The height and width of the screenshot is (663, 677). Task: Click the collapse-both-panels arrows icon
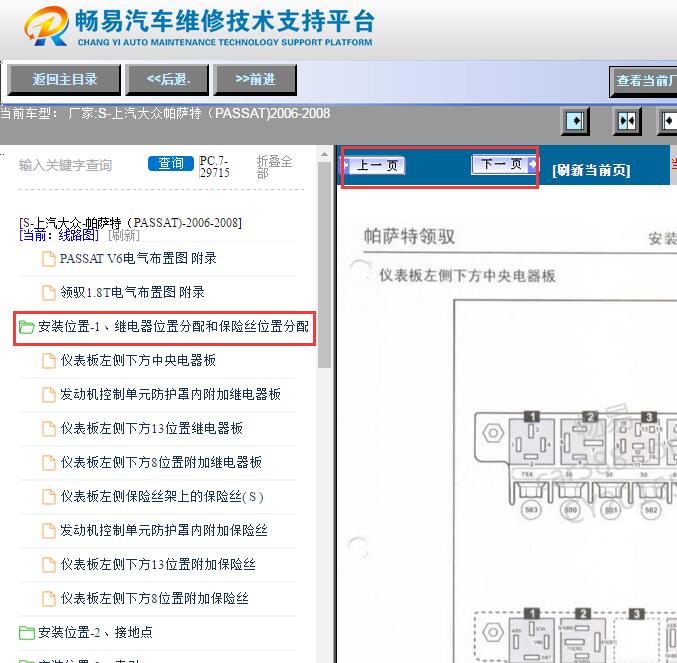(627, 121)
